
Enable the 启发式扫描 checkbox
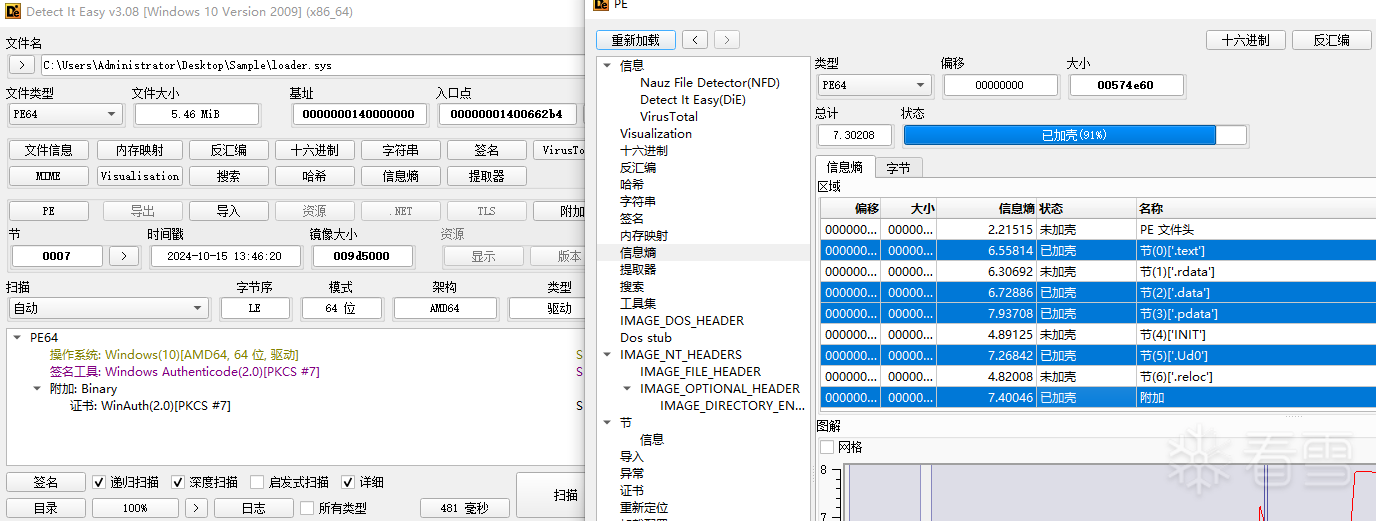pyautogui.click(x=257, y=482)
